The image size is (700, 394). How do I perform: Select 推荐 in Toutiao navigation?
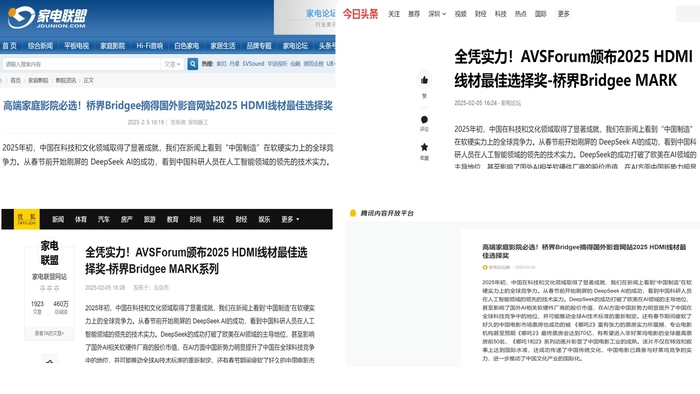pyautogui.click(x=414, y=14)
